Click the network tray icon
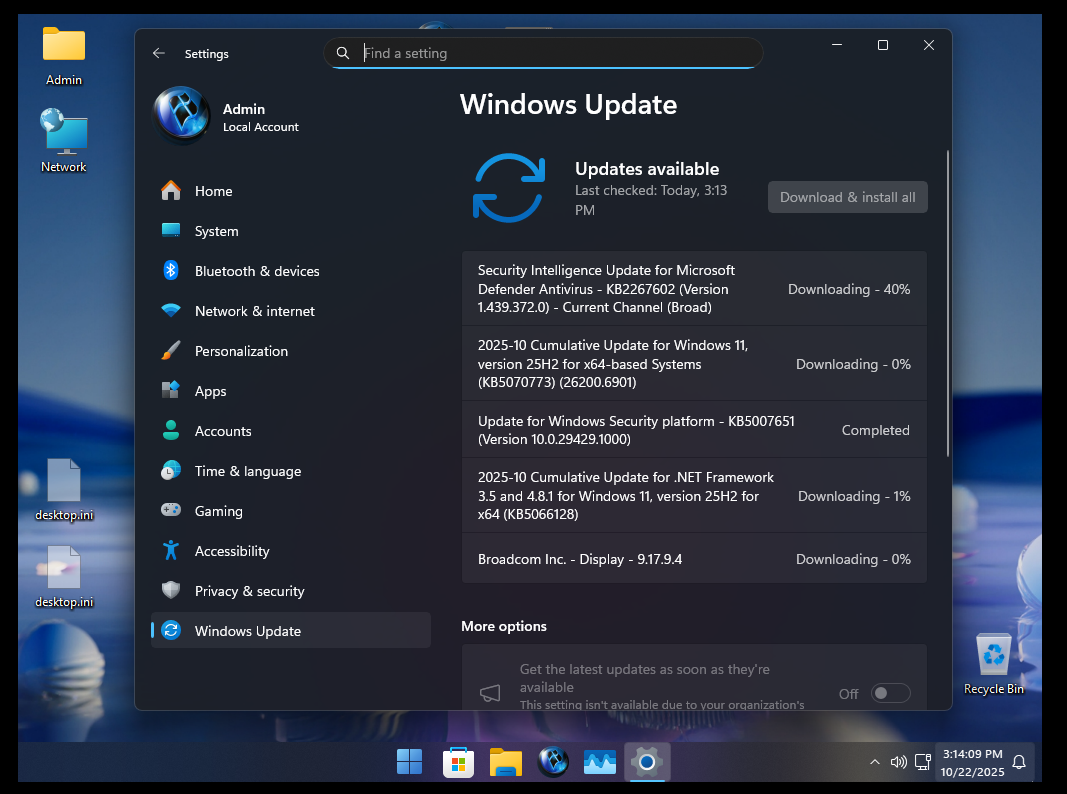This screenshot has height=794, width=1067. coord(923,762)
